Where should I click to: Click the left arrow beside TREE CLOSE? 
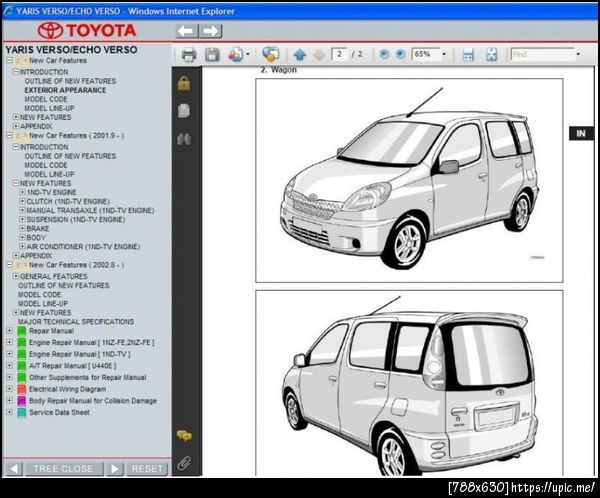coord(14,469)
